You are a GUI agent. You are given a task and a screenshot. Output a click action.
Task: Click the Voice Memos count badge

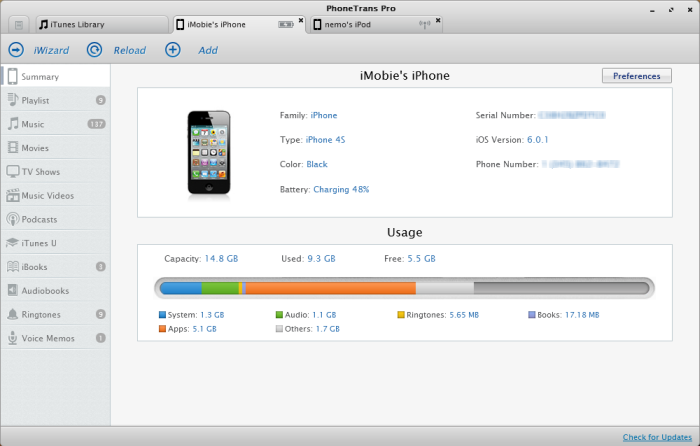coord(101,338)
